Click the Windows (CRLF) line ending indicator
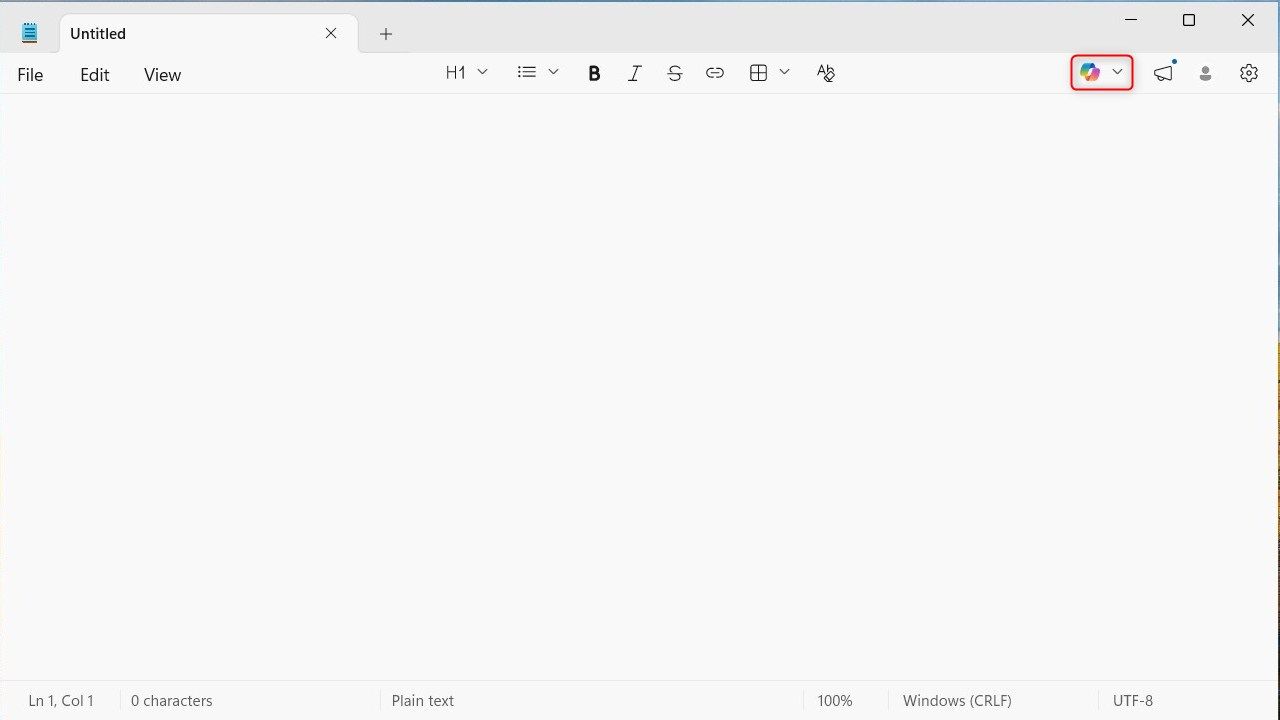This screenshot has height=720, width=1280. [x=957, y=701]
